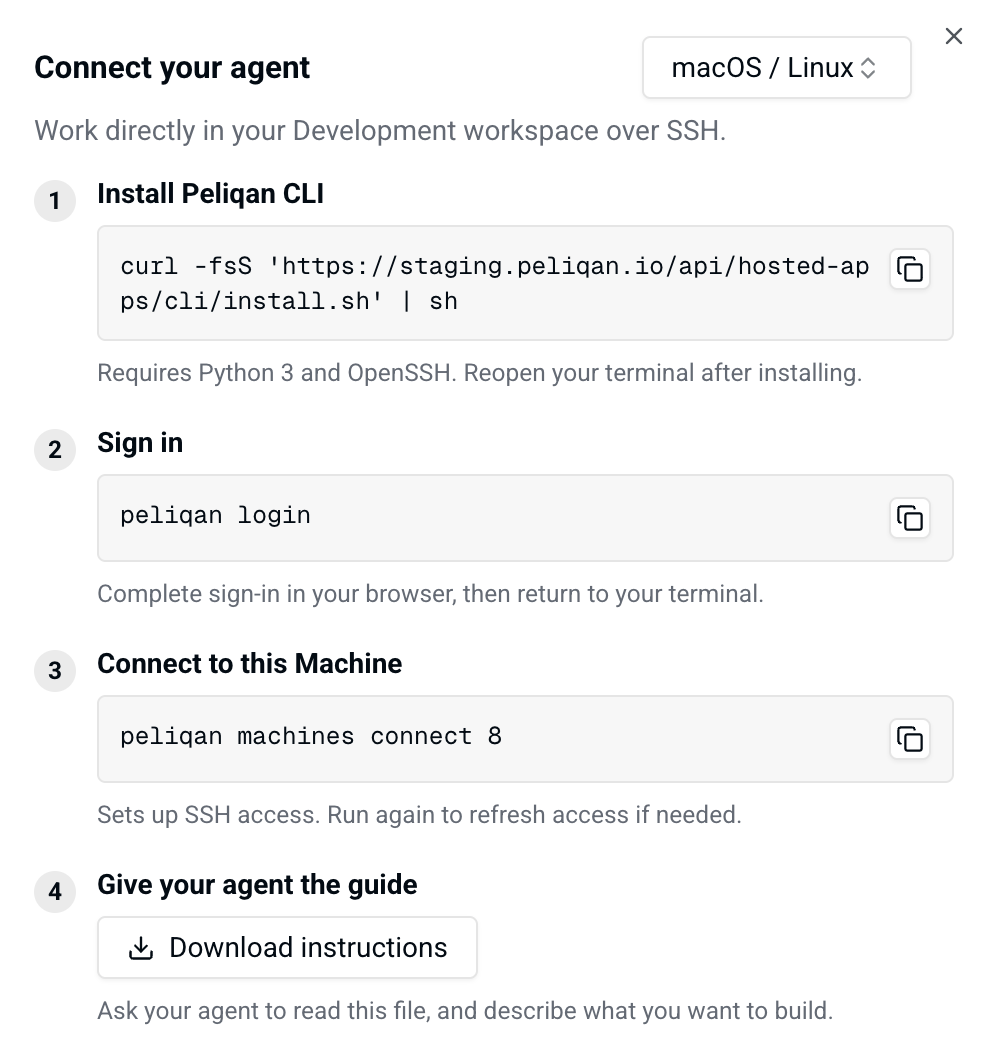Click the Download instructions button

287,948
